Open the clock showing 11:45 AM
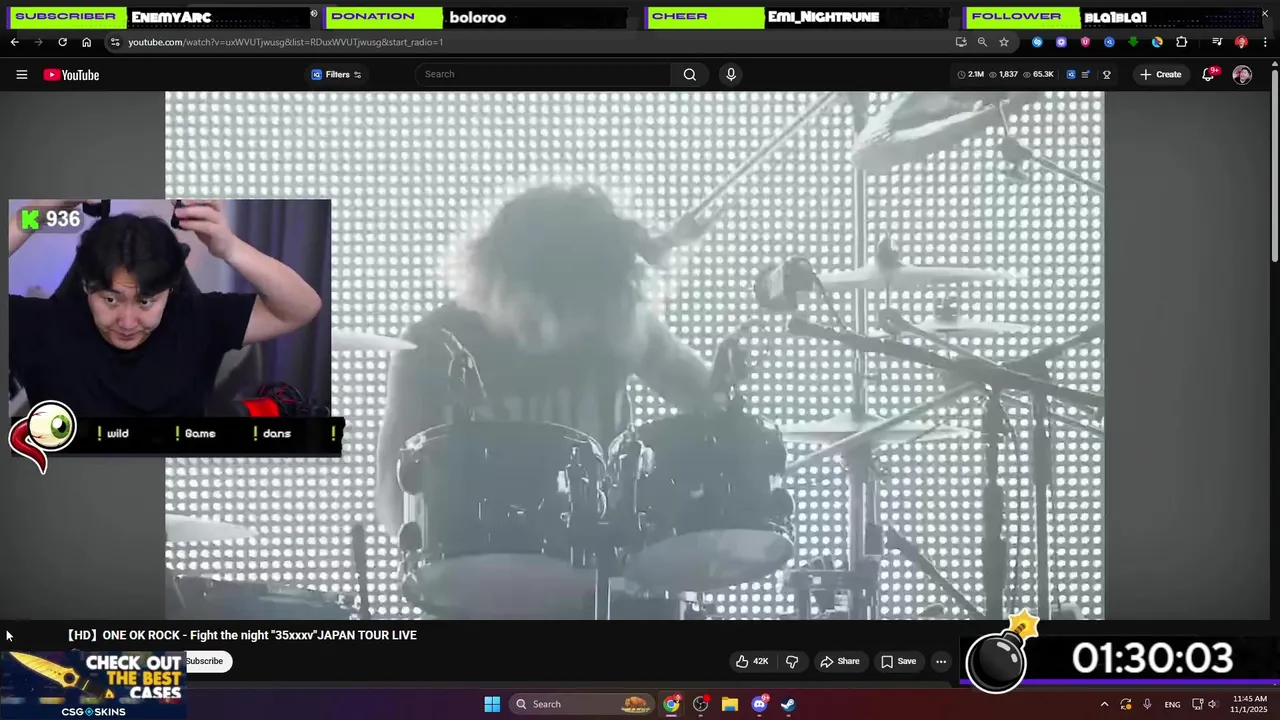This screenshot has width=1280, height=720. tap(1249, 704)
